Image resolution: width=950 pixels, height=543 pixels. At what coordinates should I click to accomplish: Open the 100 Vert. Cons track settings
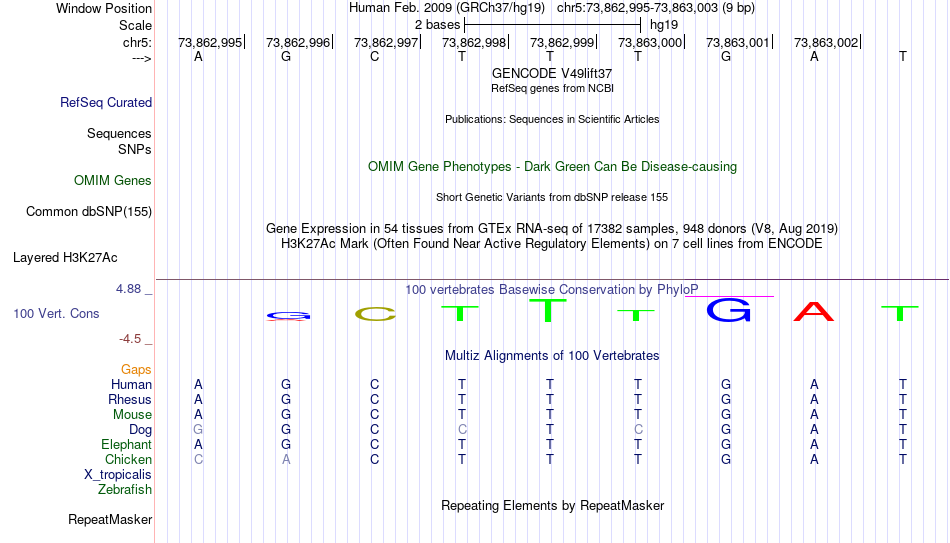pyautogui.click(x=56, y=313)
